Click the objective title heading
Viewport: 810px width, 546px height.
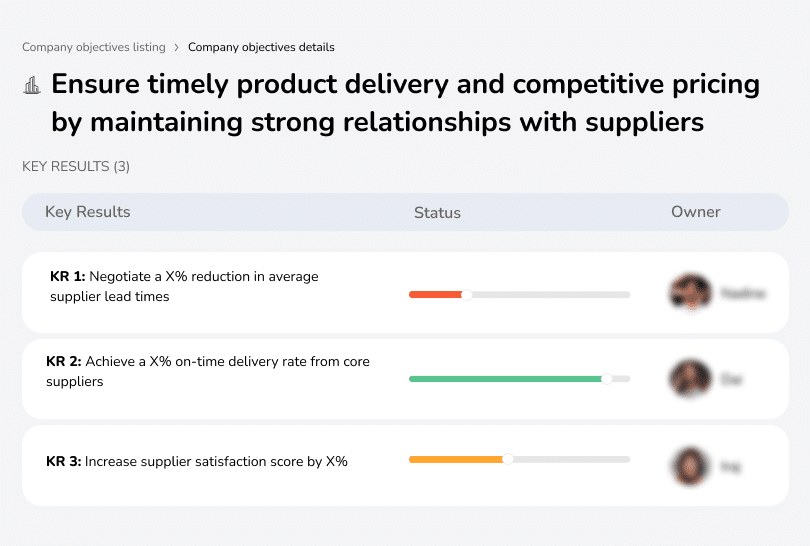tap(405, 103)
